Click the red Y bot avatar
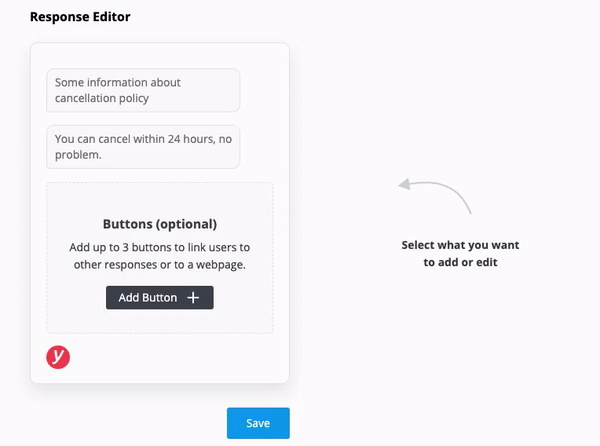The height and width of the screenshot is (446, 600). point(58,358)
